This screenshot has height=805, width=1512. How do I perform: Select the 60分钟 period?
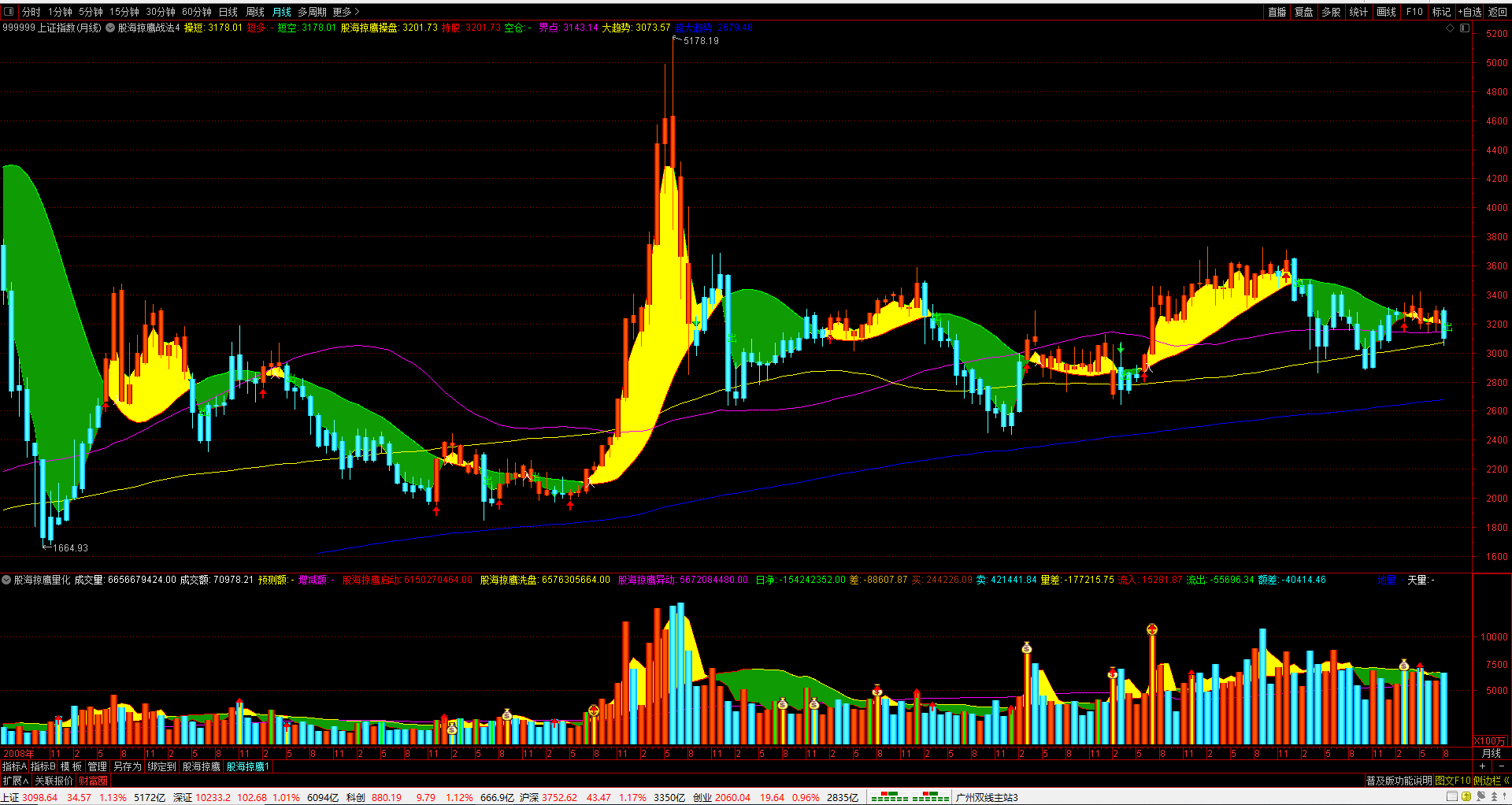tap(197, 12)
